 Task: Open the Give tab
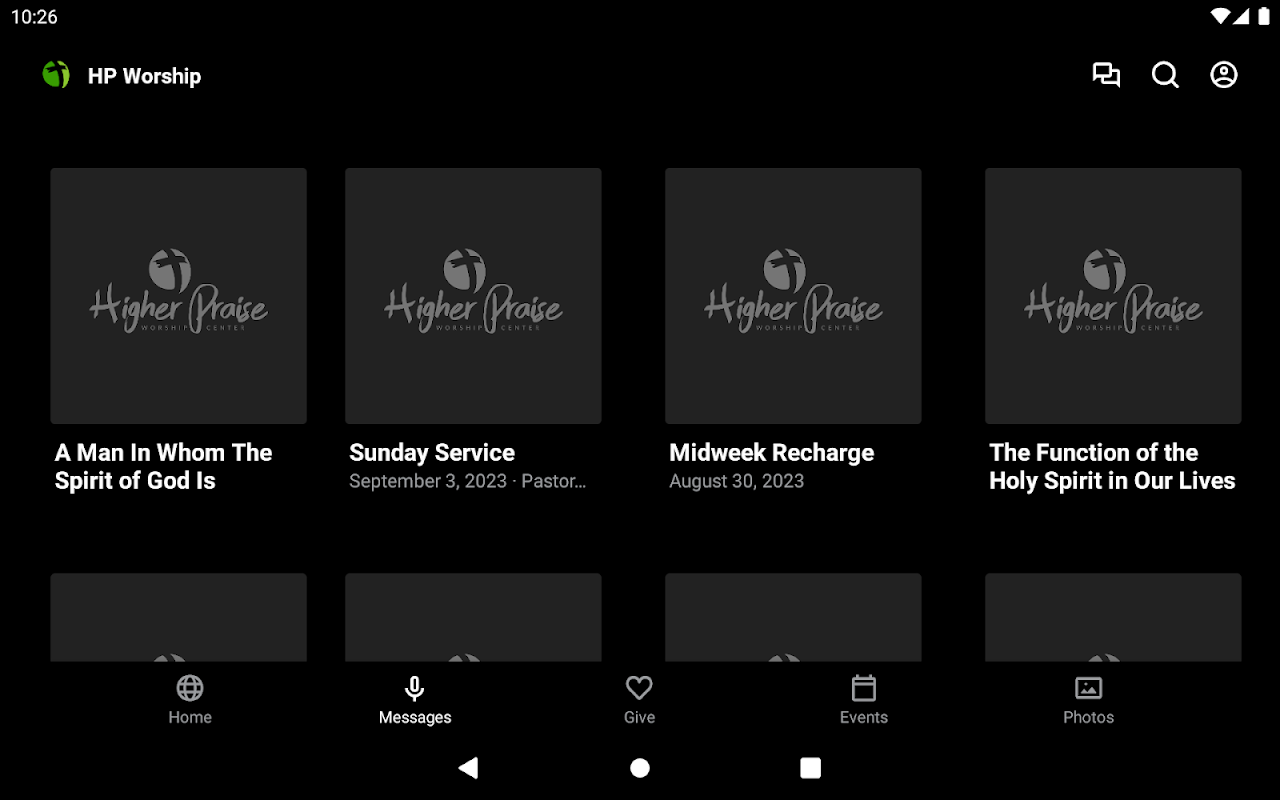click(x=639, y=700)
